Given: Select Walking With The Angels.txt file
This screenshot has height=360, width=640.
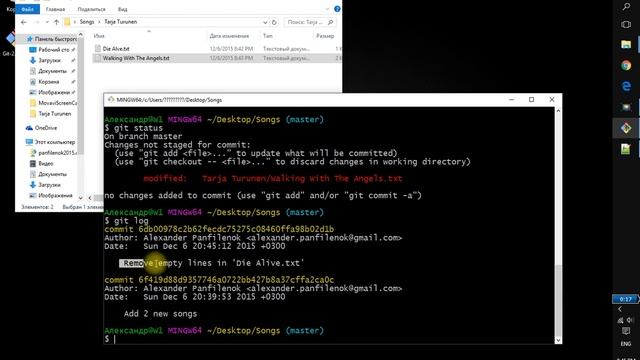Looking at the screenshot, I should point(136,58).
